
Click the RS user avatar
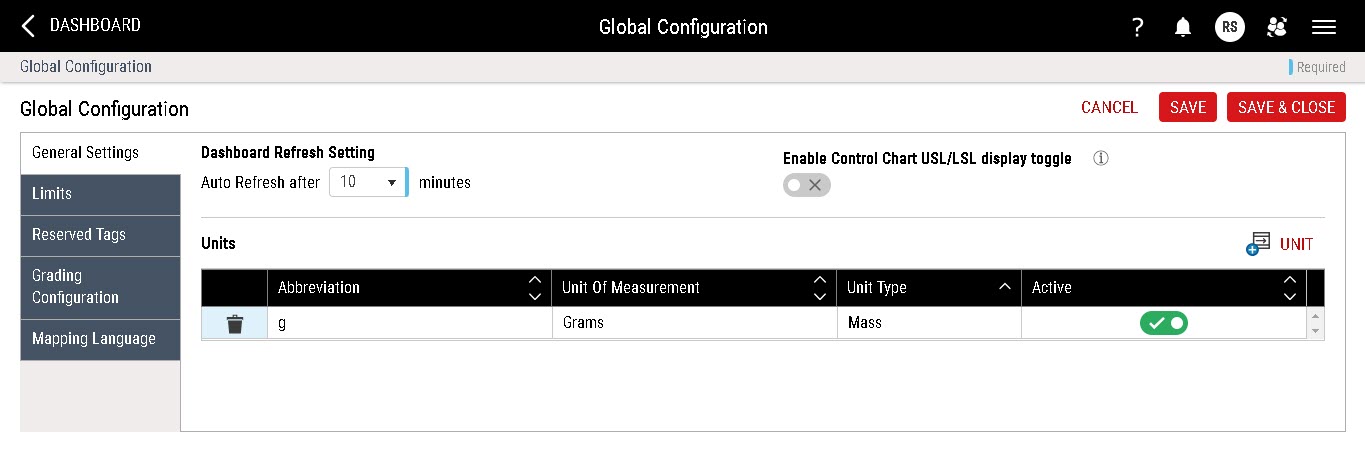(x=1229, y=27)
